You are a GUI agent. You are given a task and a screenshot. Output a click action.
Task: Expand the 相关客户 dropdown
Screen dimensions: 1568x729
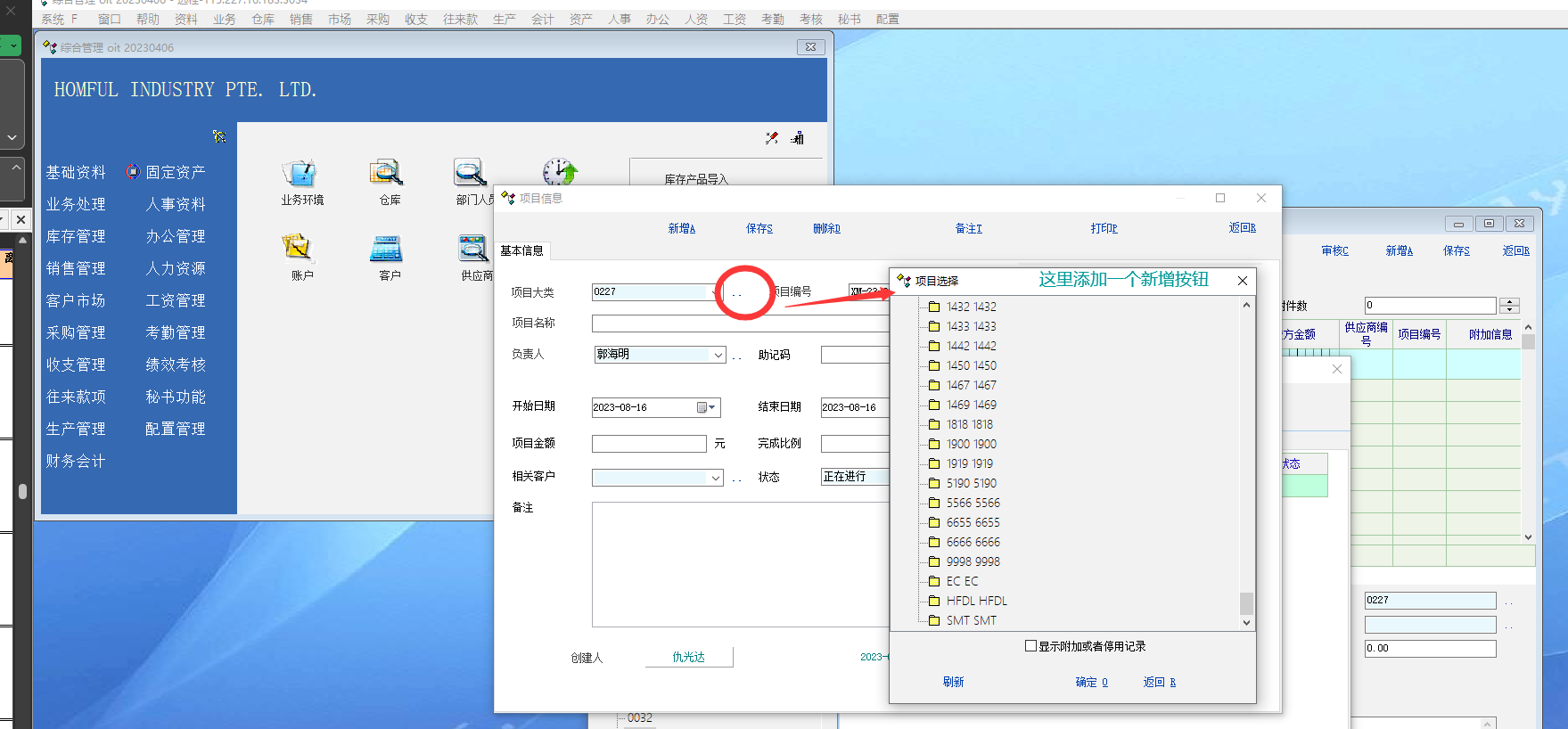pyautogui.click(x=715, y=478)
